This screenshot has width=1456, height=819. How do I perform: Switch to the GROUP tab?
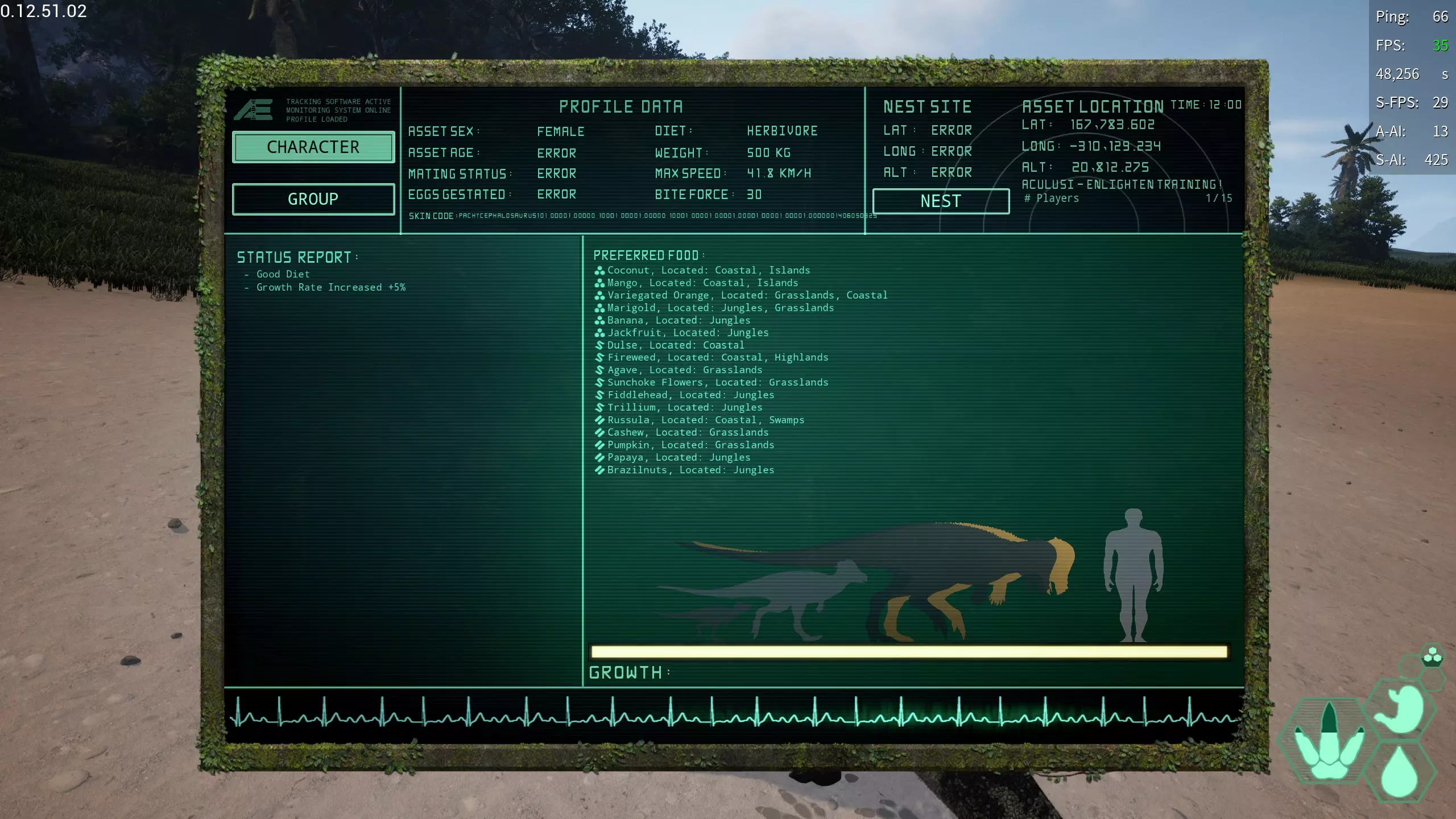click(313, 199)
